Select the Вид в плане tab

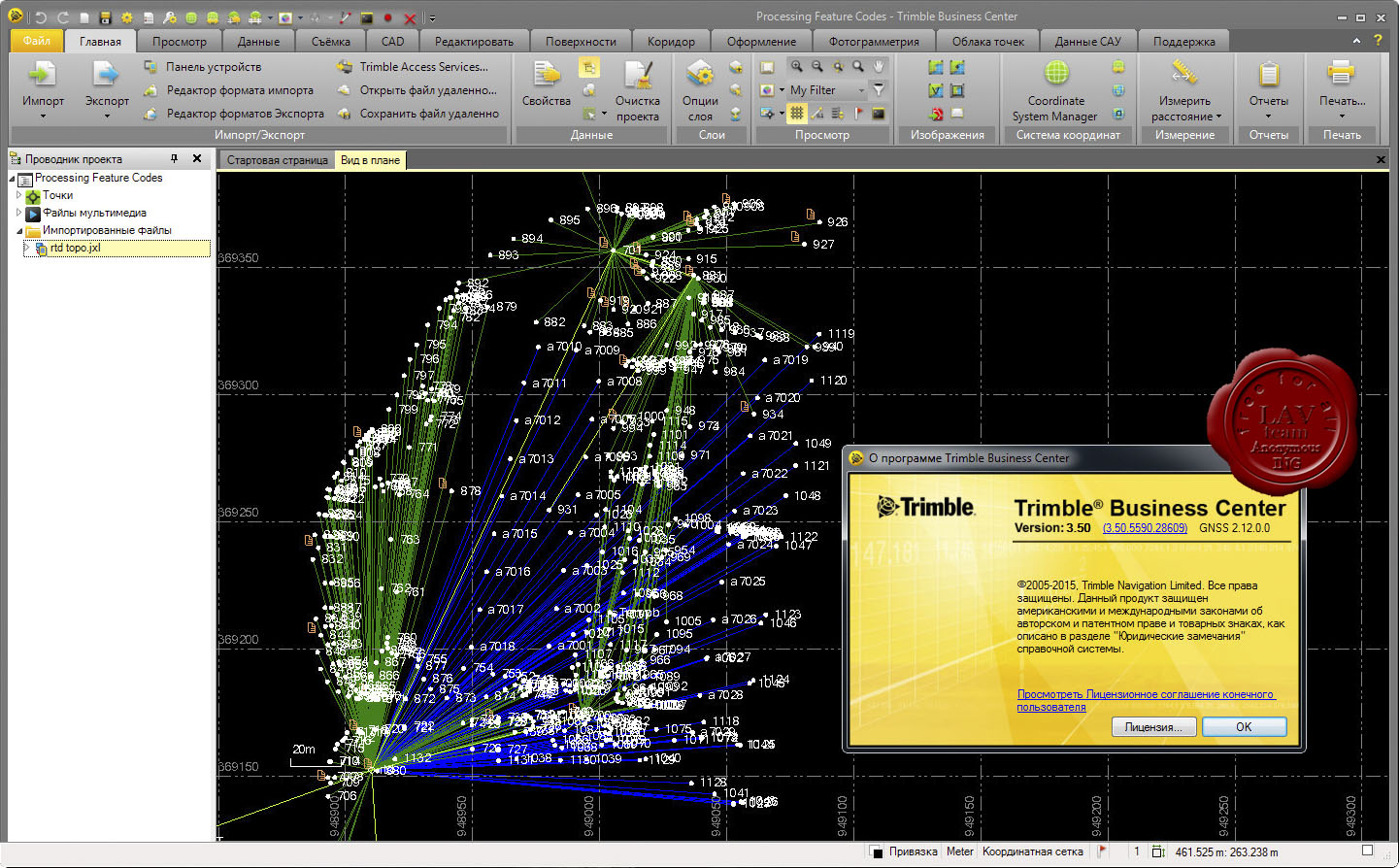tap(370, 160)
